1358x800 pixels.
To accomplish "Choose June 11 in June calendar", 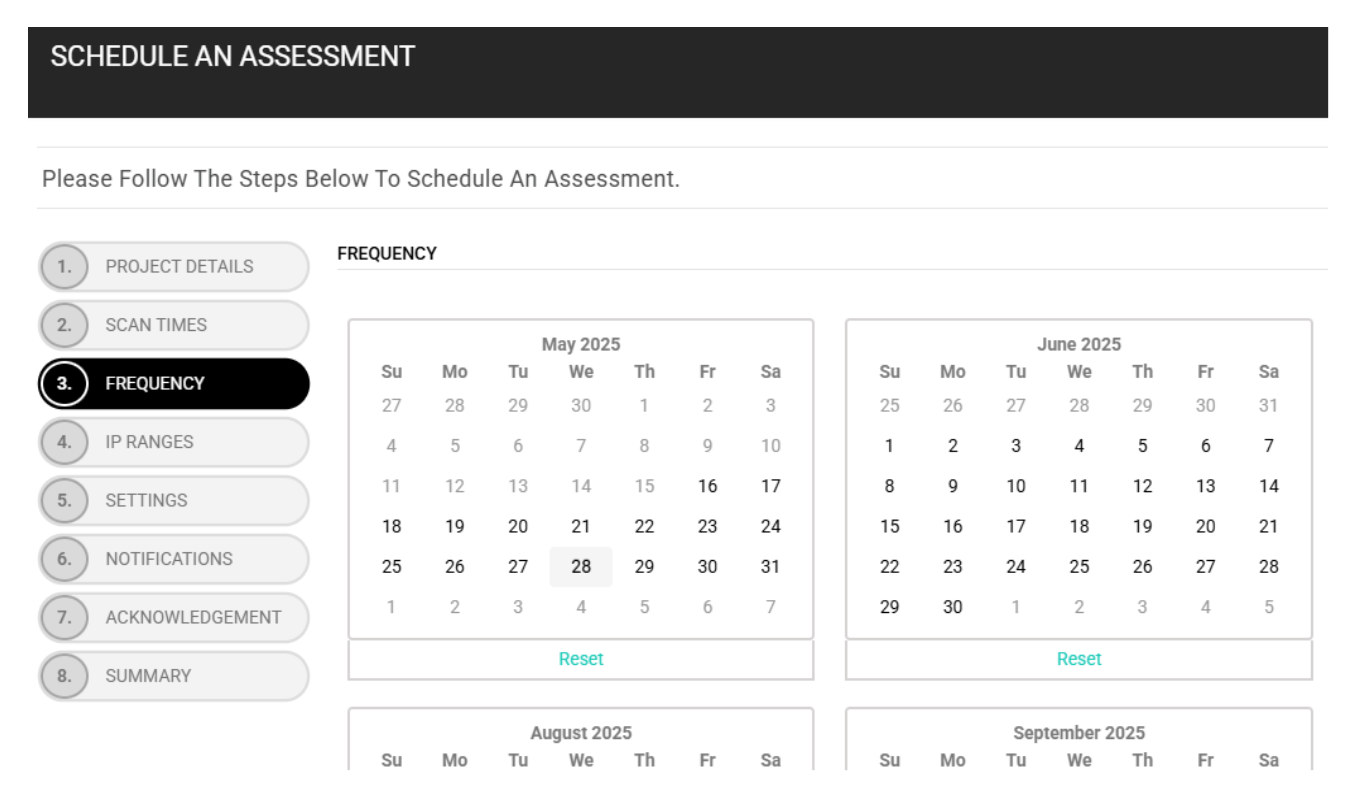I will pos(1079,487).
